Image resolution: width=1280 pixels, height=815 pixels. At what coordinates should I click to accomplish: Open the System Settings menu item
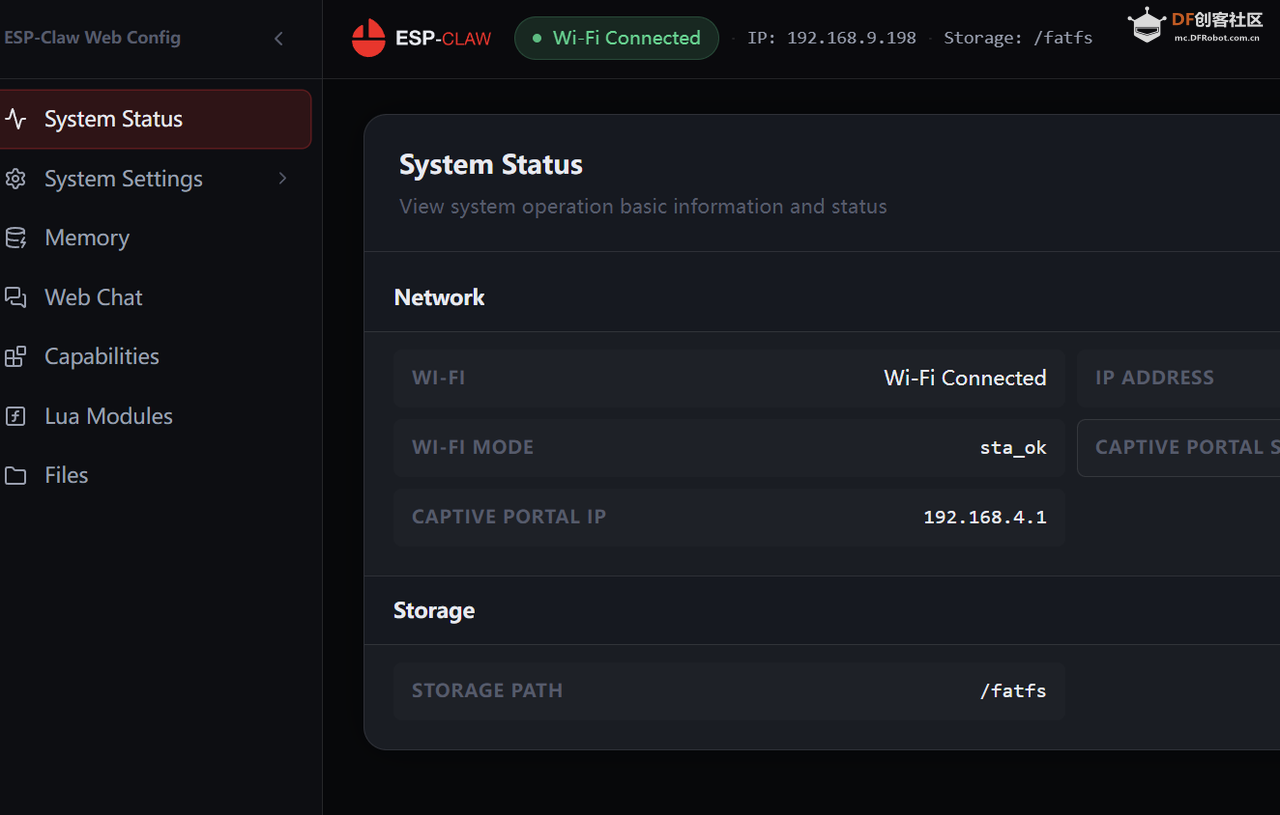tap(155, 179)
